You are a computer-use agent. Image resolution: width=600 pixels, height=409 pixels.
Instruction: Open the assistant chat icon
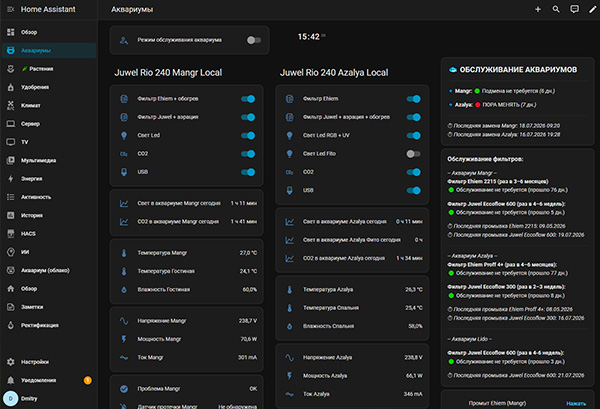574,9
